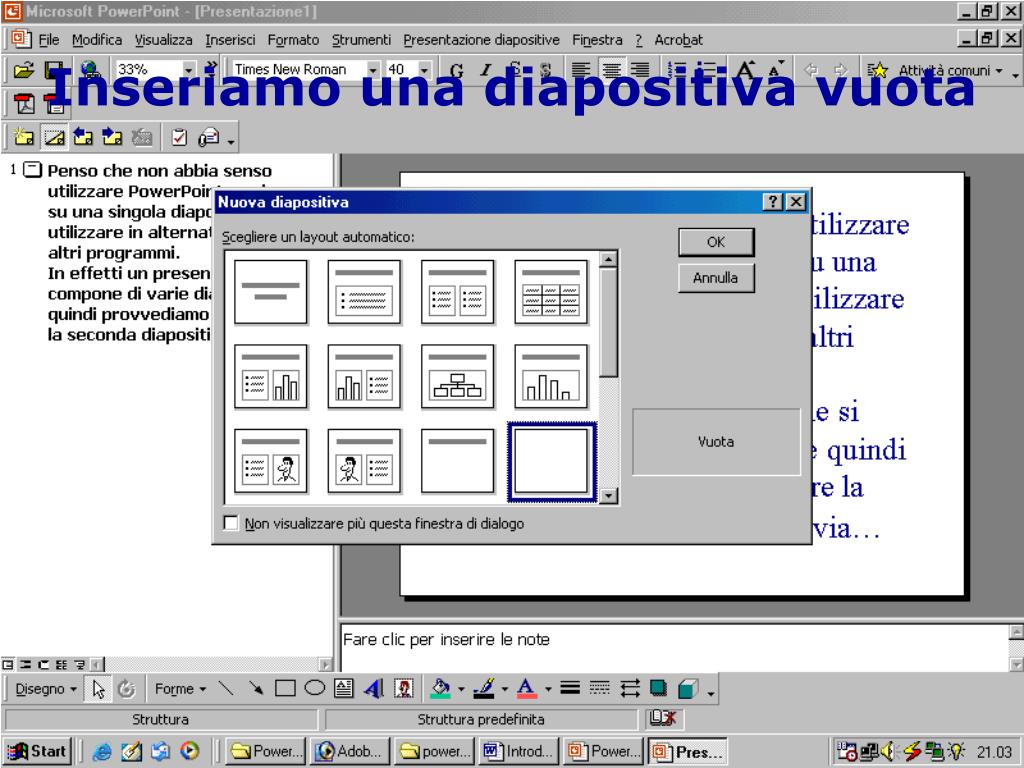This screenshot has width=1024, height=768.
Task: Switch to Slide Sorter view button
Action: [61, 665]
